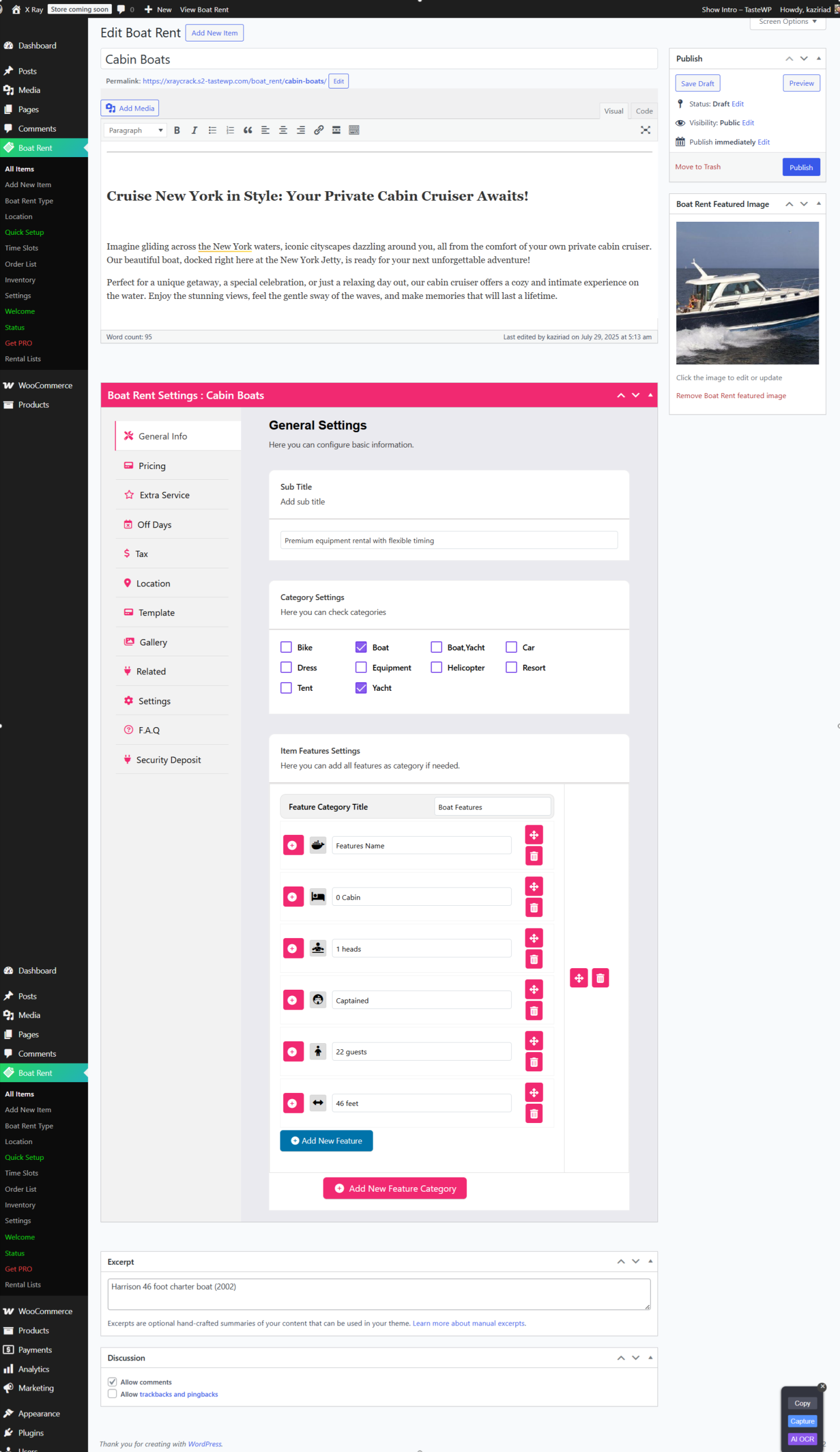Disable the Allow comments checkbox
Viewport: 840px width, 1452px height.
click(112, 1382)
